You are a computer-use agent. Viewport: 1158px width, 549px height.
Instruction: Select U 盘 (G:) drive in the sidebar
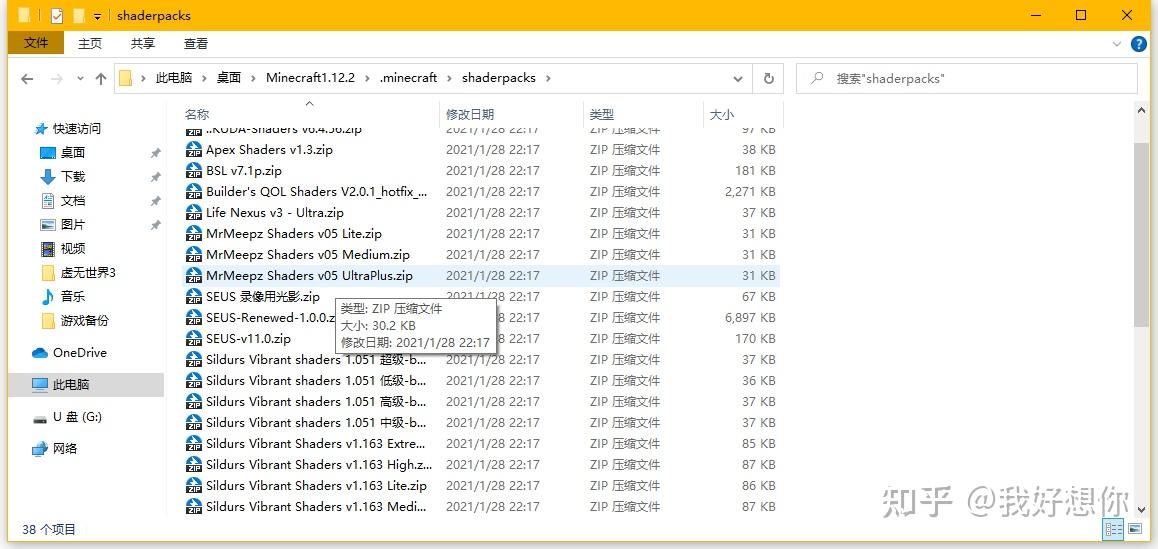(78, 417)
